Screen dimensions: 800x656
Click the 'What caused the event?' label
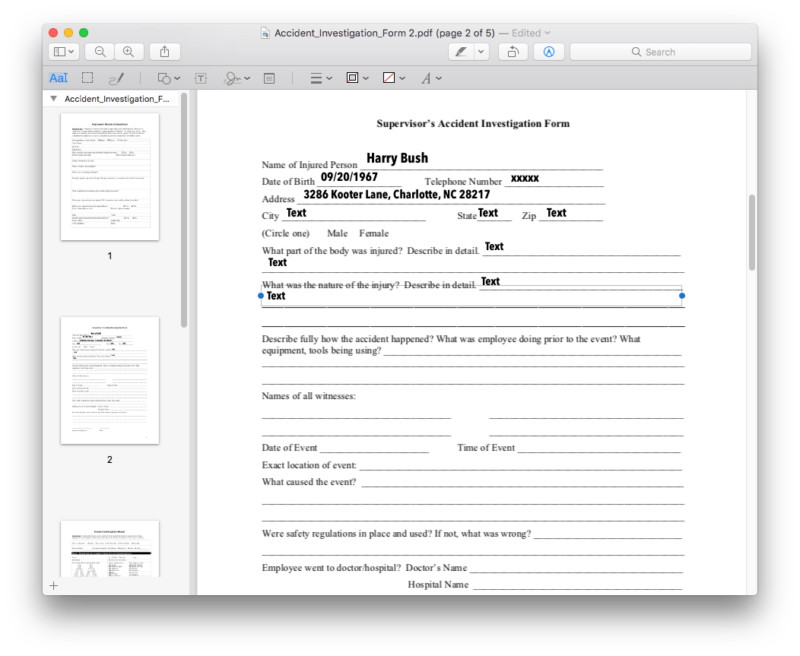[309, 482]
